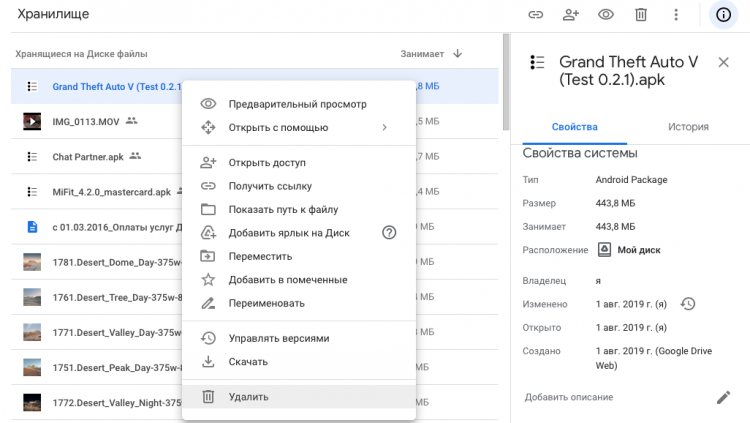Click the Android Package type value
The height and width of the screenshot is (423, 750).
point(631,180)
